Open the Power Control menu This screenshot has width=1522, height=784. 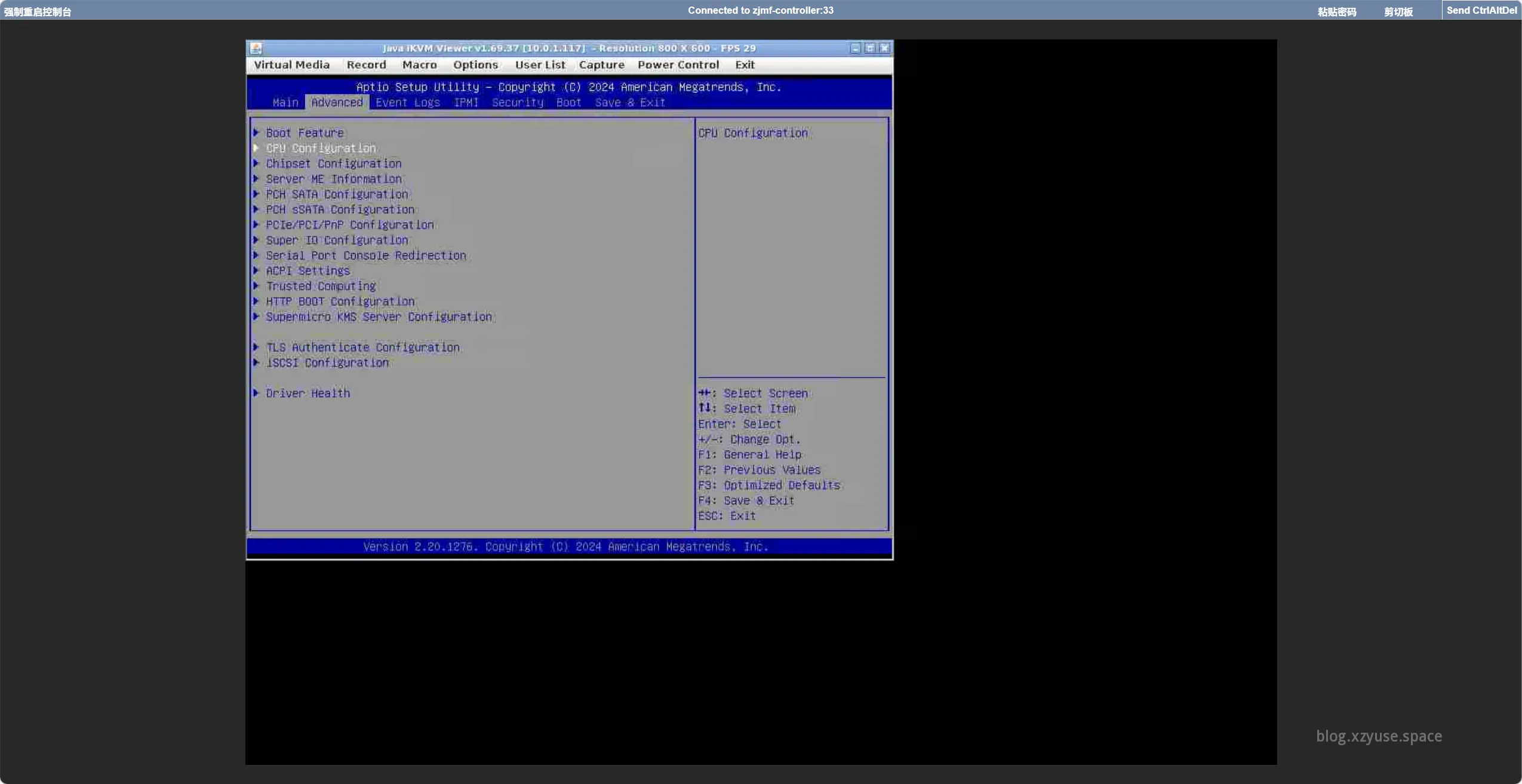(678, 64)
